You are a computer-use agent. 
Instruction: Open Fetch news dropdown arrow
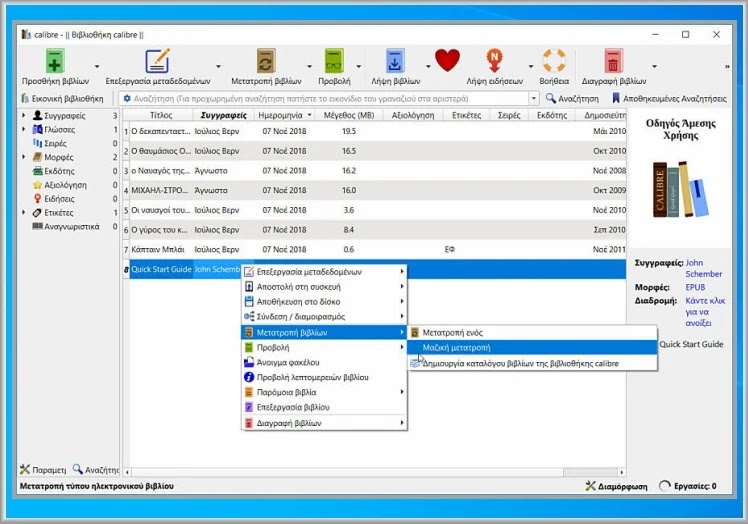pos(530,66)
